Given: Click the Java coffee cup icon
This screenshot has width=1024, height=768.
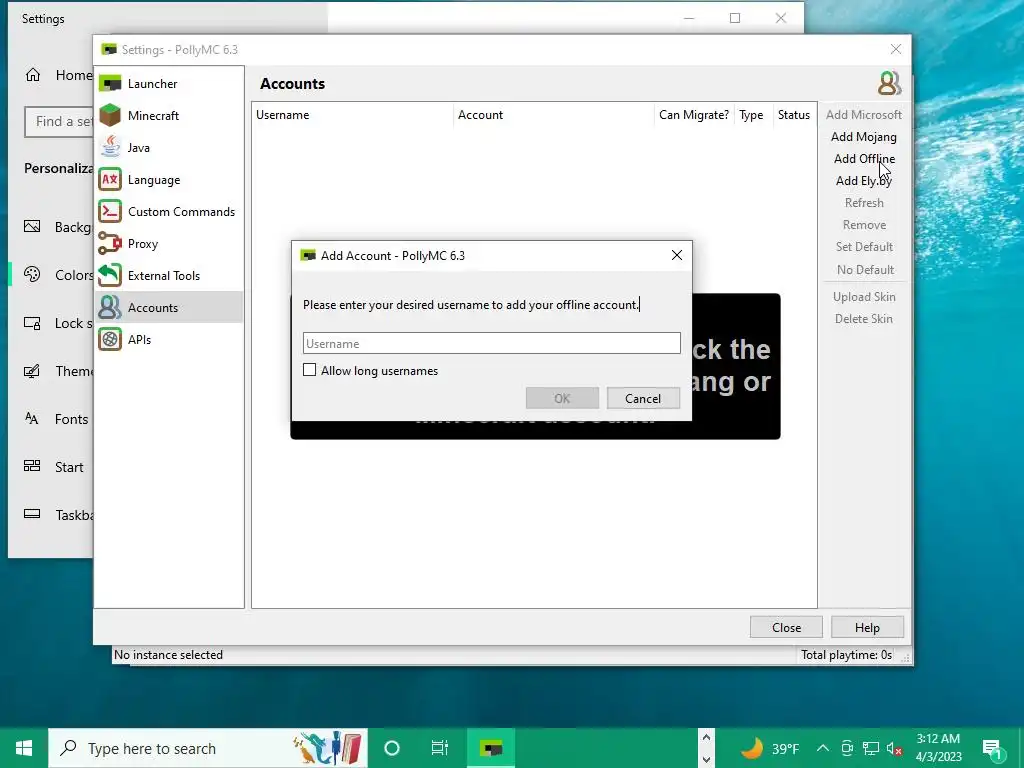Looking at the screenshot, I should coord(110,148).
